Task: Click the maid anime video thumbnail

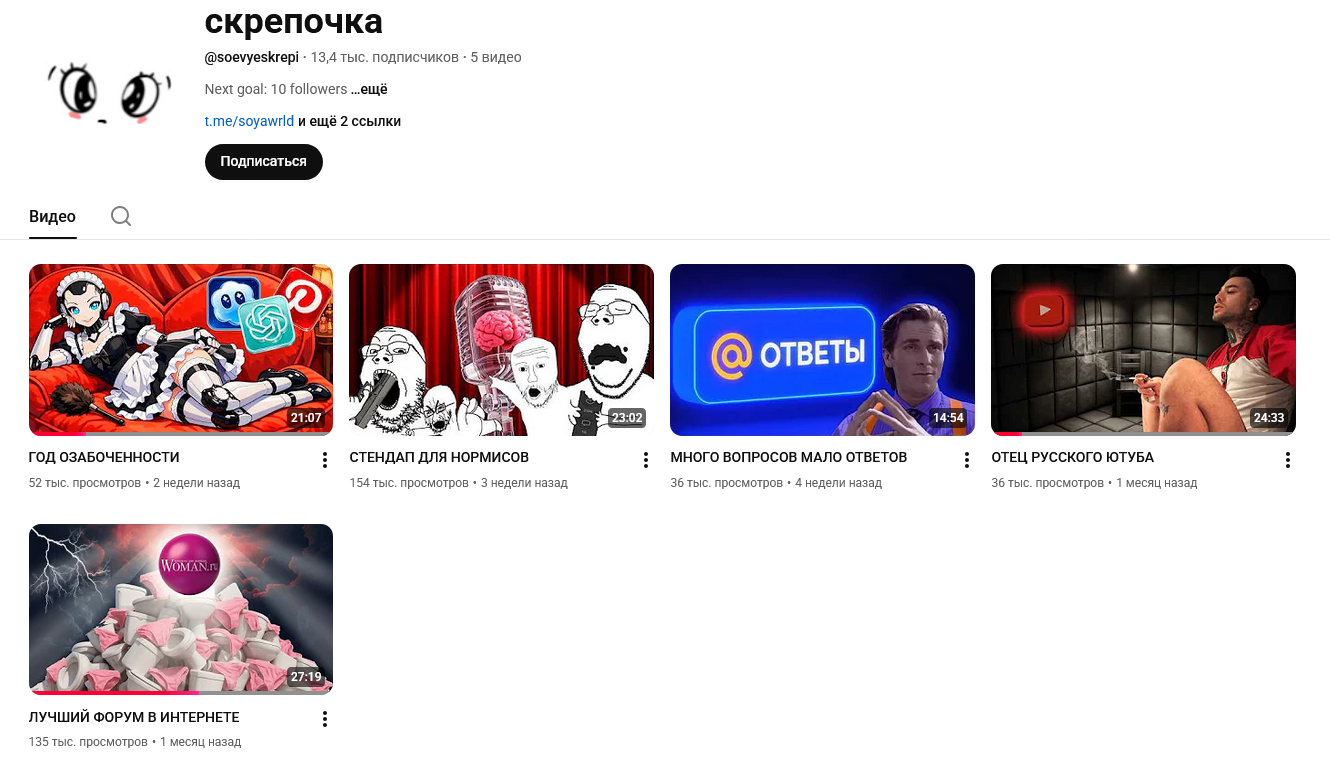Action: click(x=181, y=350)
